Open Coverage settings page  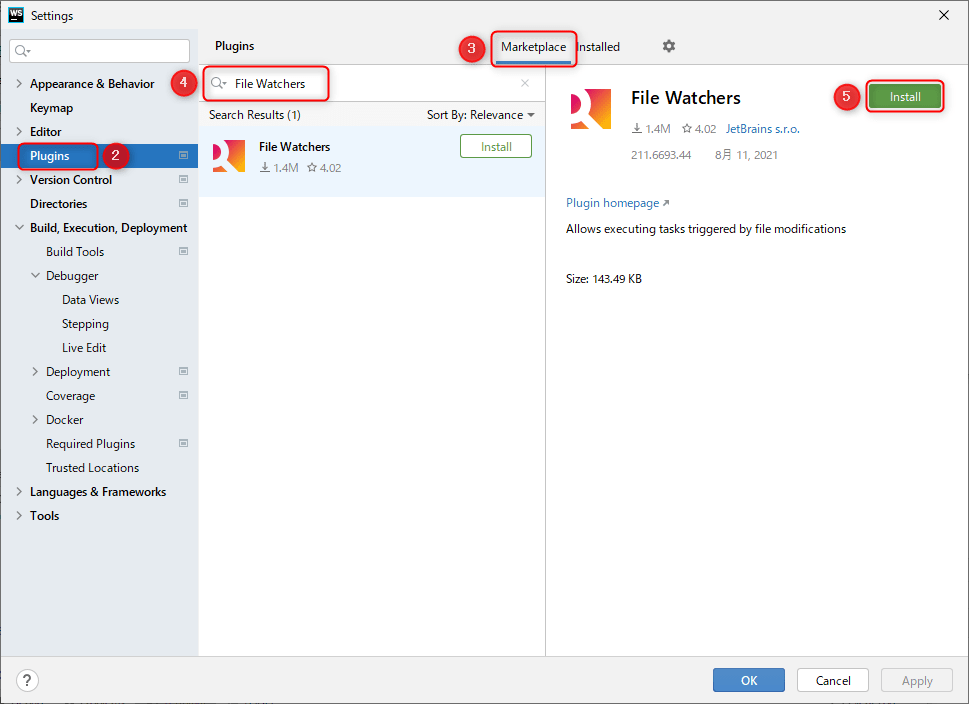pos(70,396)
